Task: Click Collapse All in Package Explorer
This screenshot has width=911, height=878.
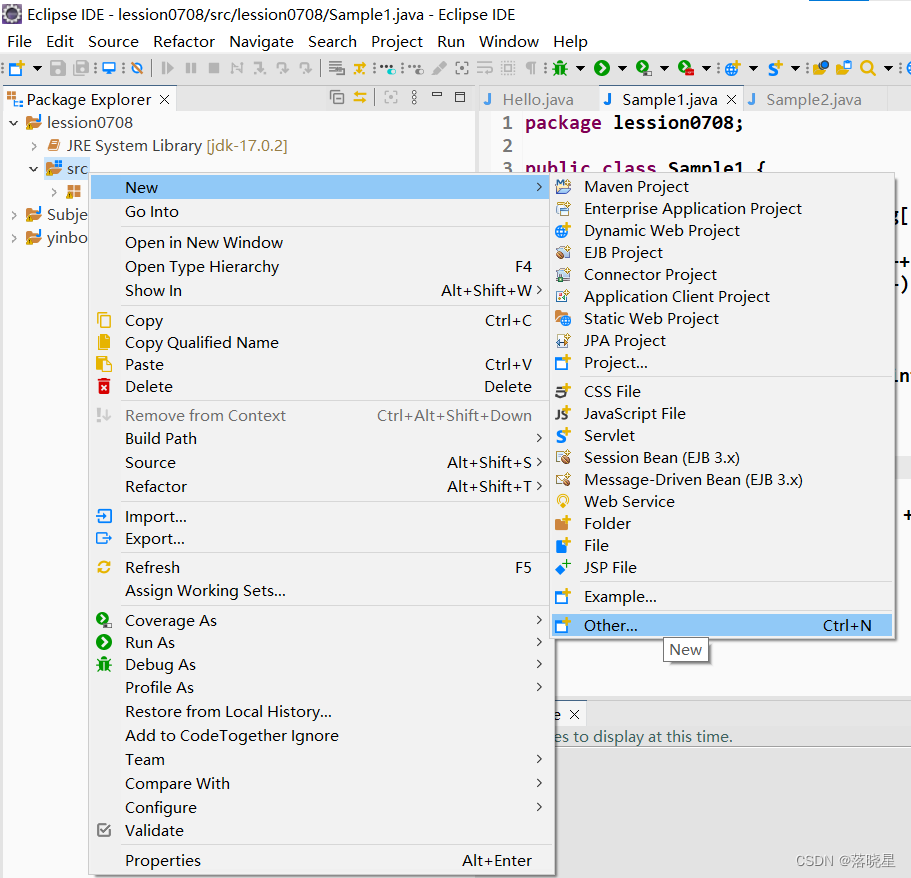Action: tap(337, 97)
